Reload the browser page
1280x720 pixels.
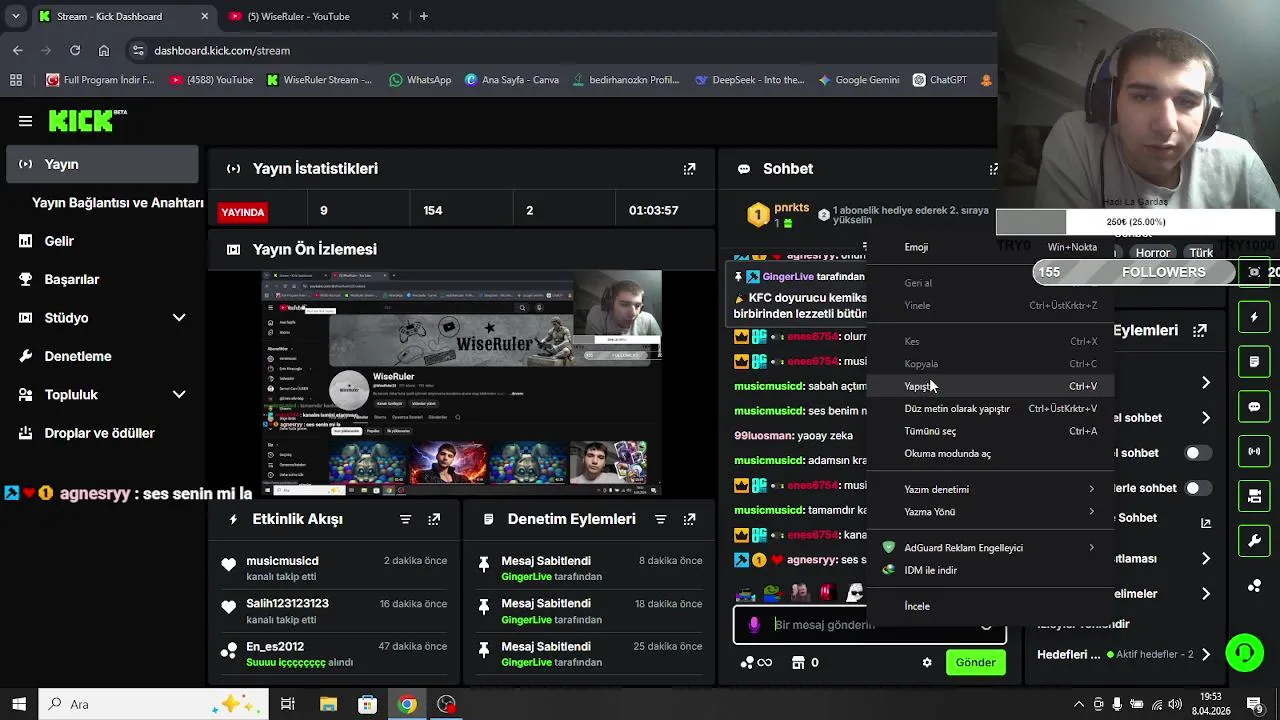coord(75,50)
